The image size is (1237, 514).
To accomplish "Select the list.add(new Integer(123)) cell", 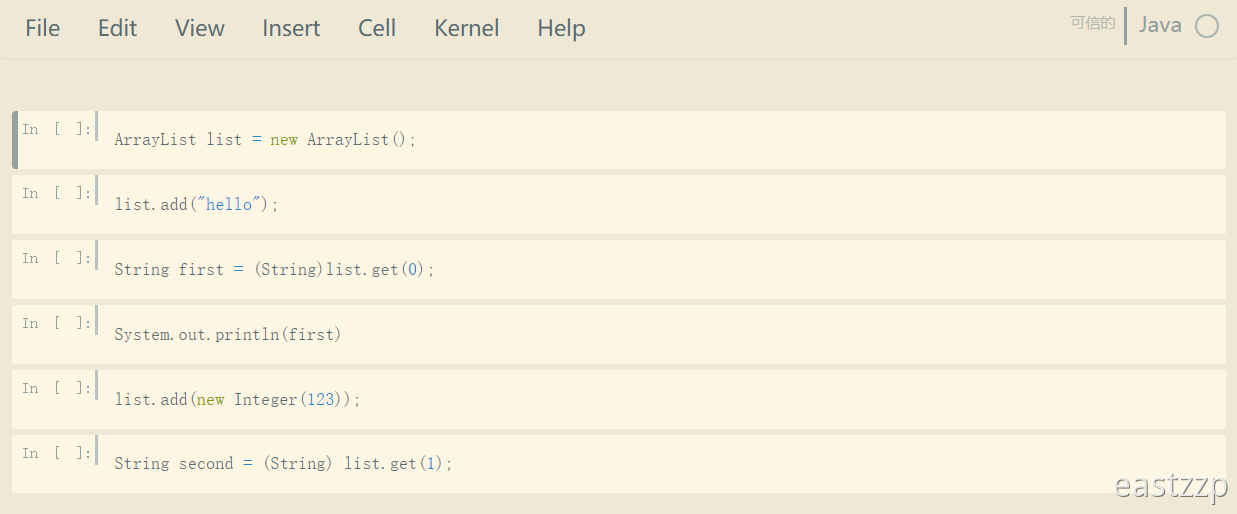I will [661, 400].
